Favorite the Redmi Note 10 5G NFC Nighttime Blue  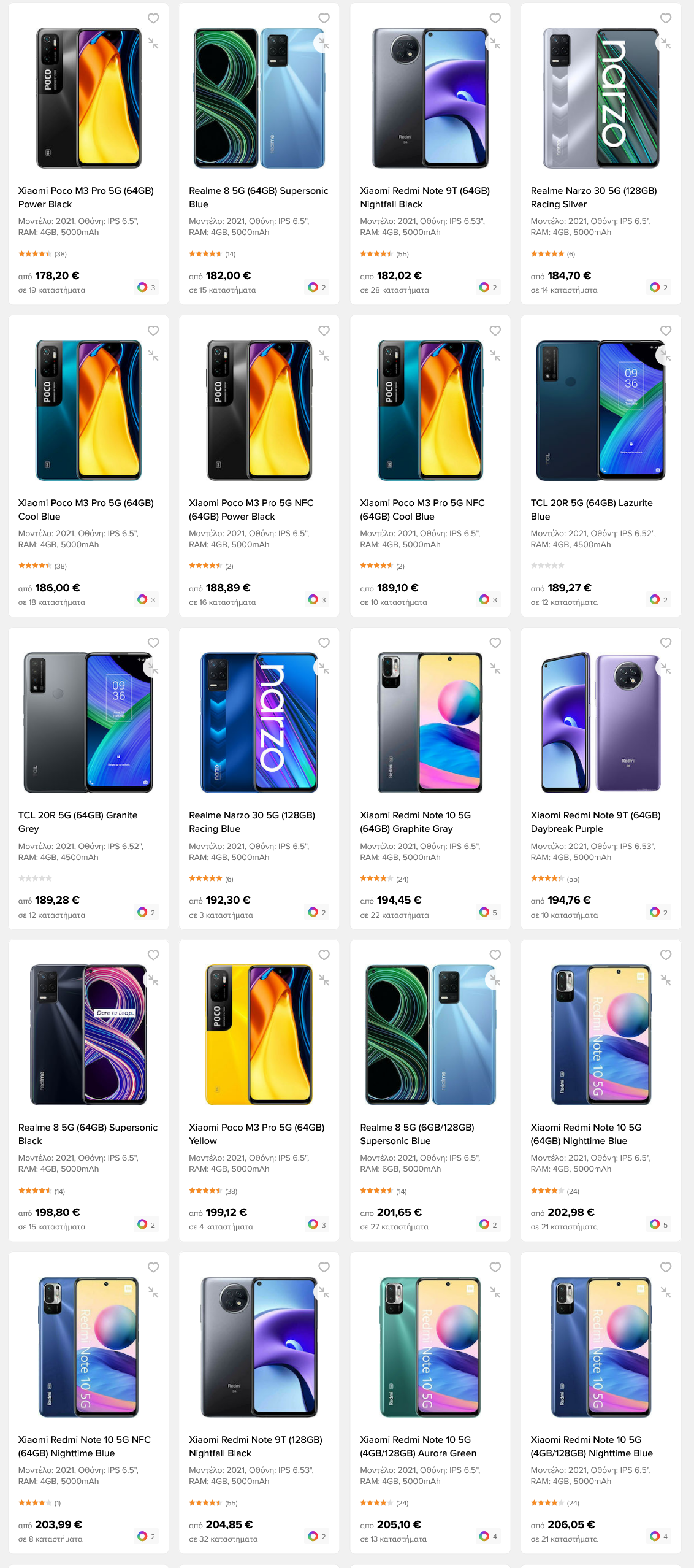point(153,1267)
